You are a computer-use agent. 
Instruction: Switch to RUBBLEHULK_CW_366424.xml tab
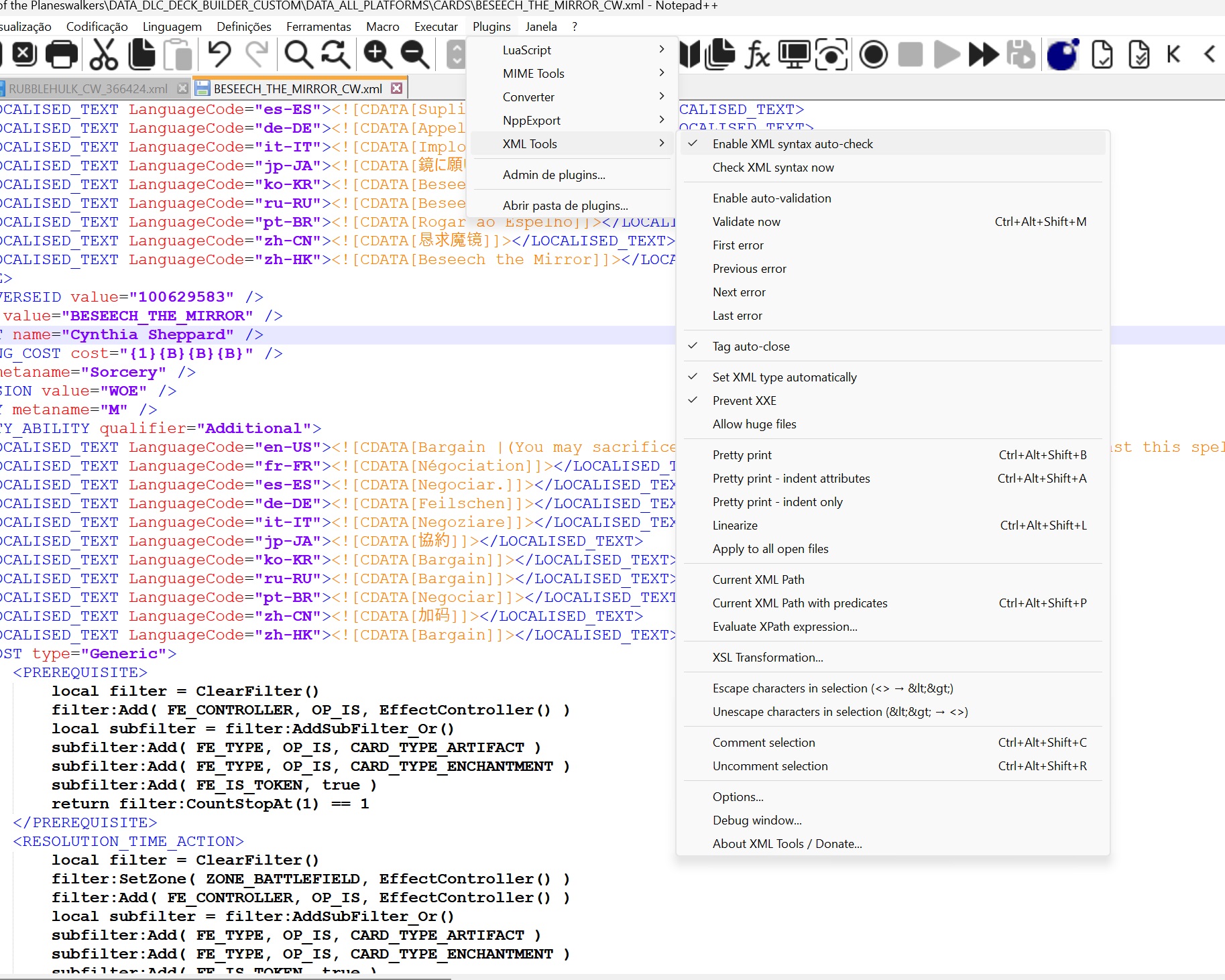(x=88, y=89)
